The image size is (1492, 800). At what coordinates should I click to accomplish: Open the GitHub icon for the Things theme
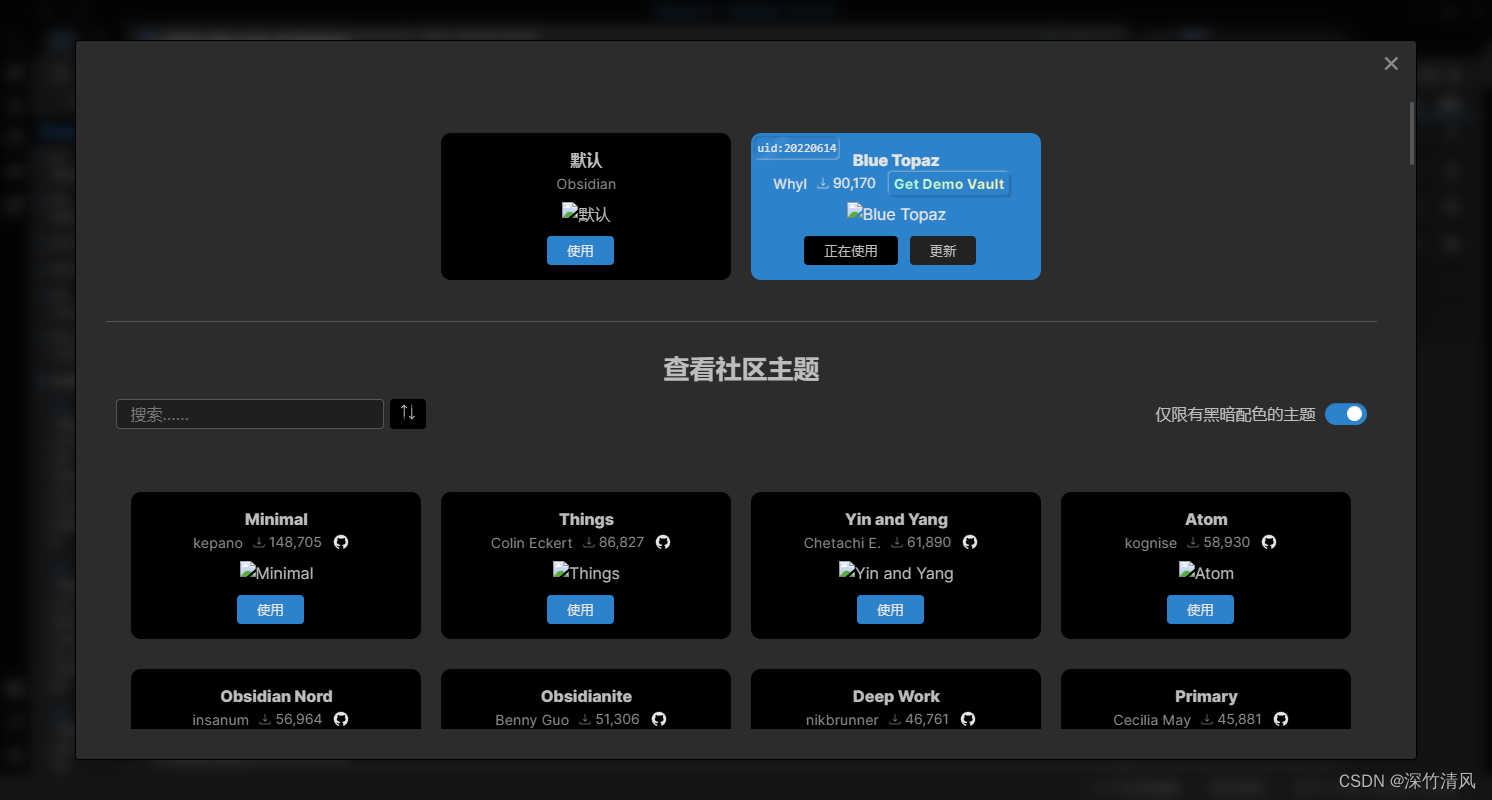[663, 541]
